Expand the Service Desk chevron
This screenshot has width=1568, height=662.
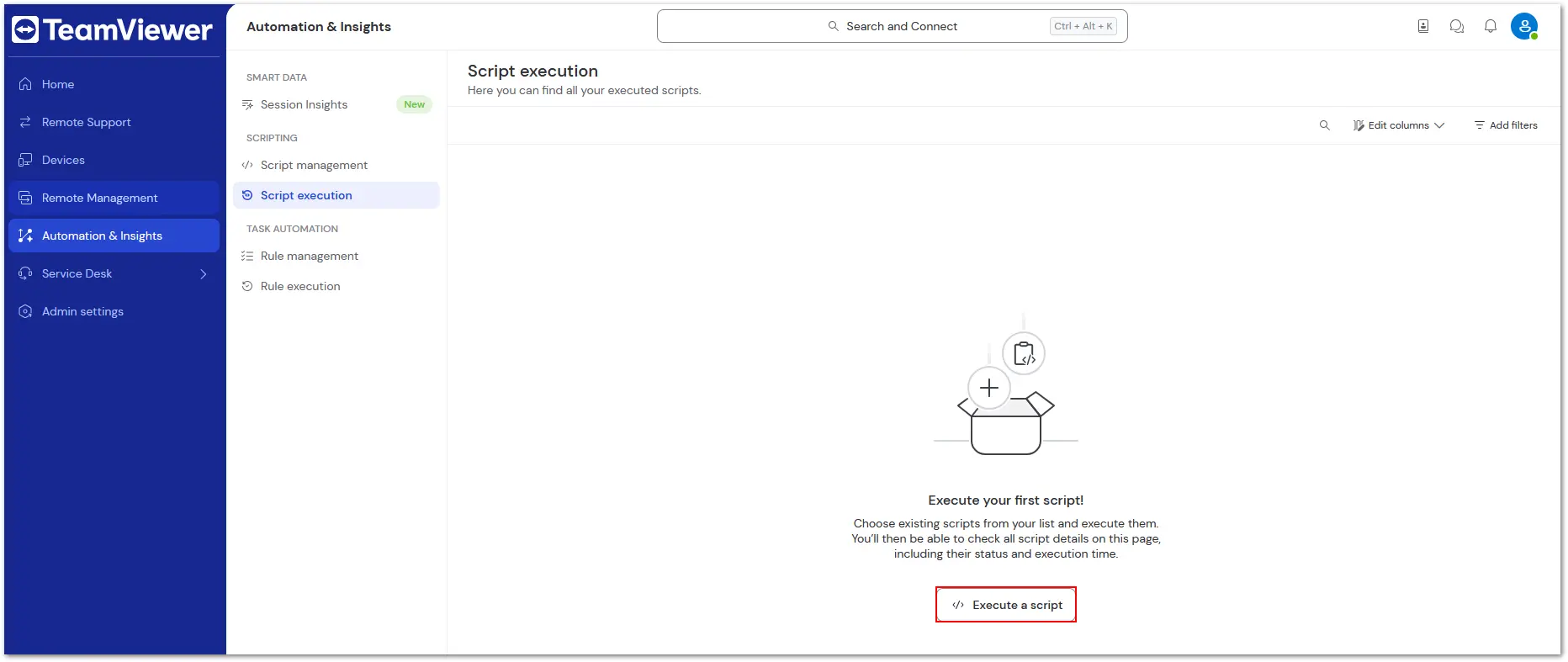click(204, 273)
